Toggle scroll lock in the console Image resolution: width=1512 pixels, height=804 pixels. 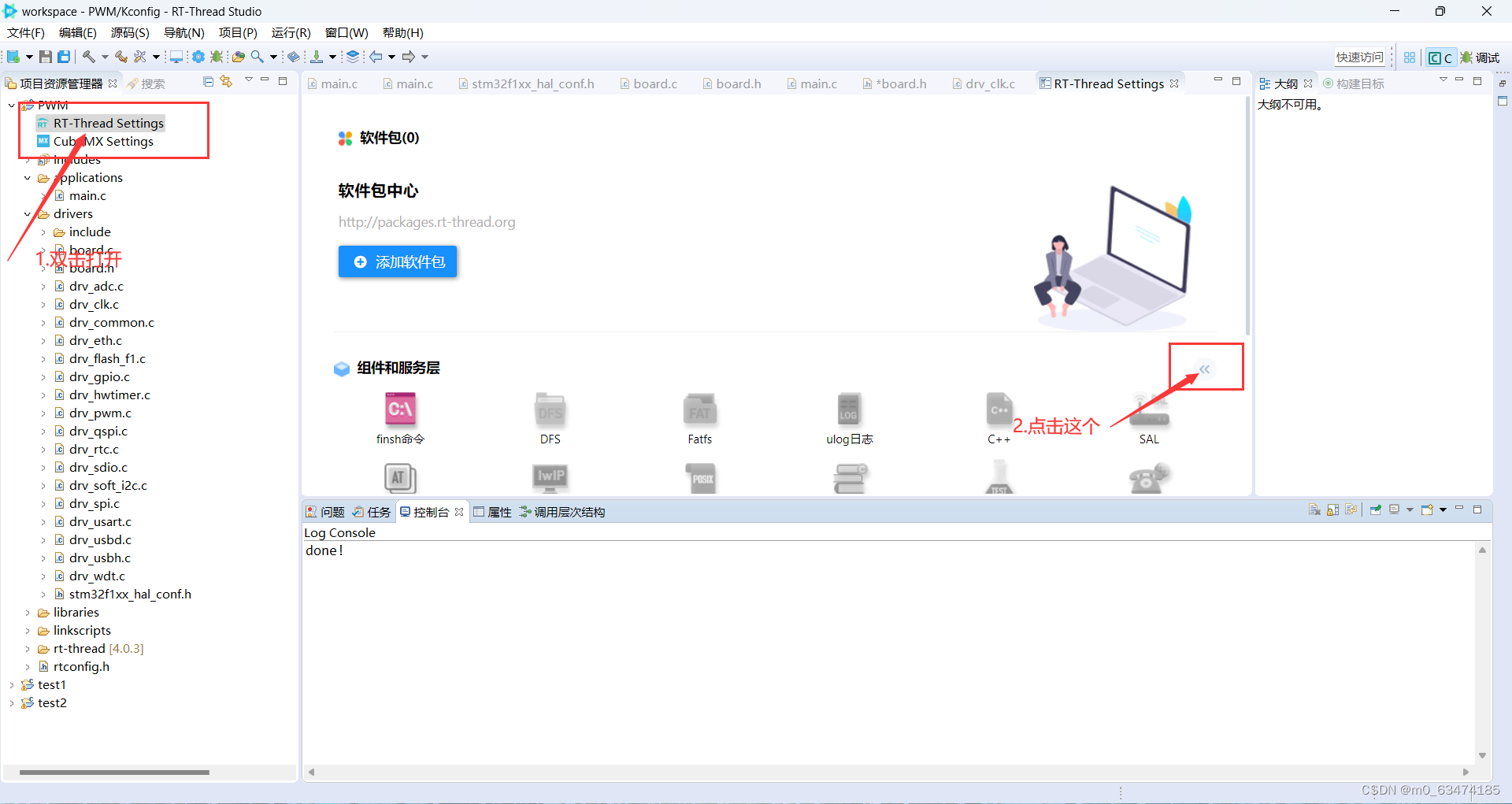pyautogui.click(x=1332, y=510)
